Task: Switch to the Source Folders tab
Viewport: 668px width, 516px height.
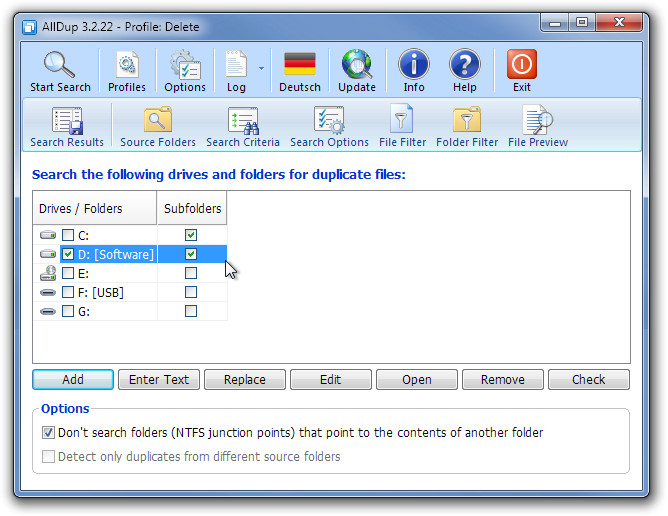Action: (x=158, y=127)
